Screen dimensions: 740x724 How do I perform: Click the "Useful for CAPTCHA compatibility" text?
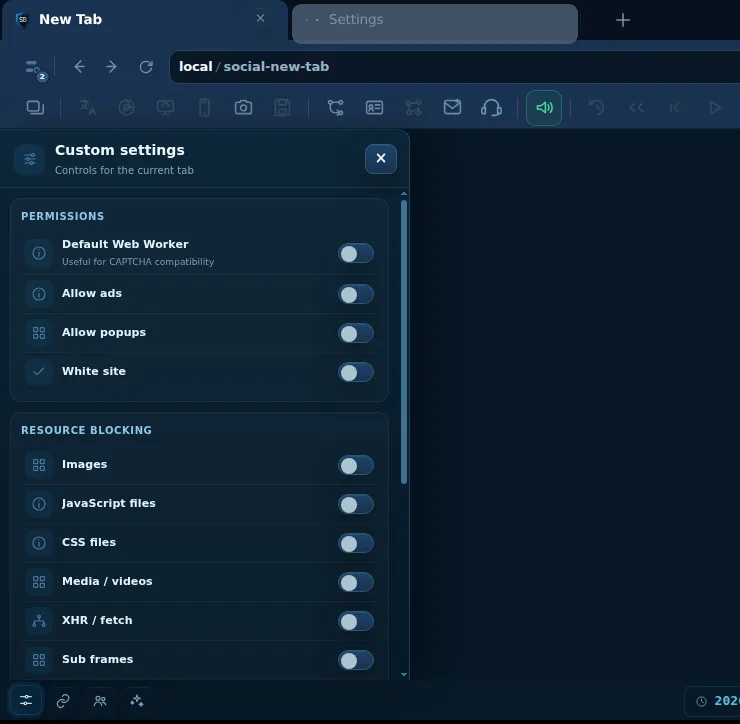click(x=138, y=261)
